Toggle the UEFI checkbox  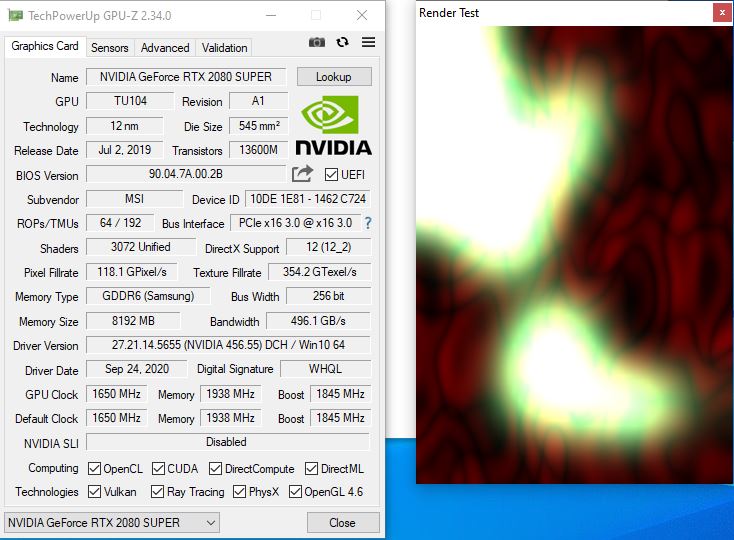(x=331, y=175)
